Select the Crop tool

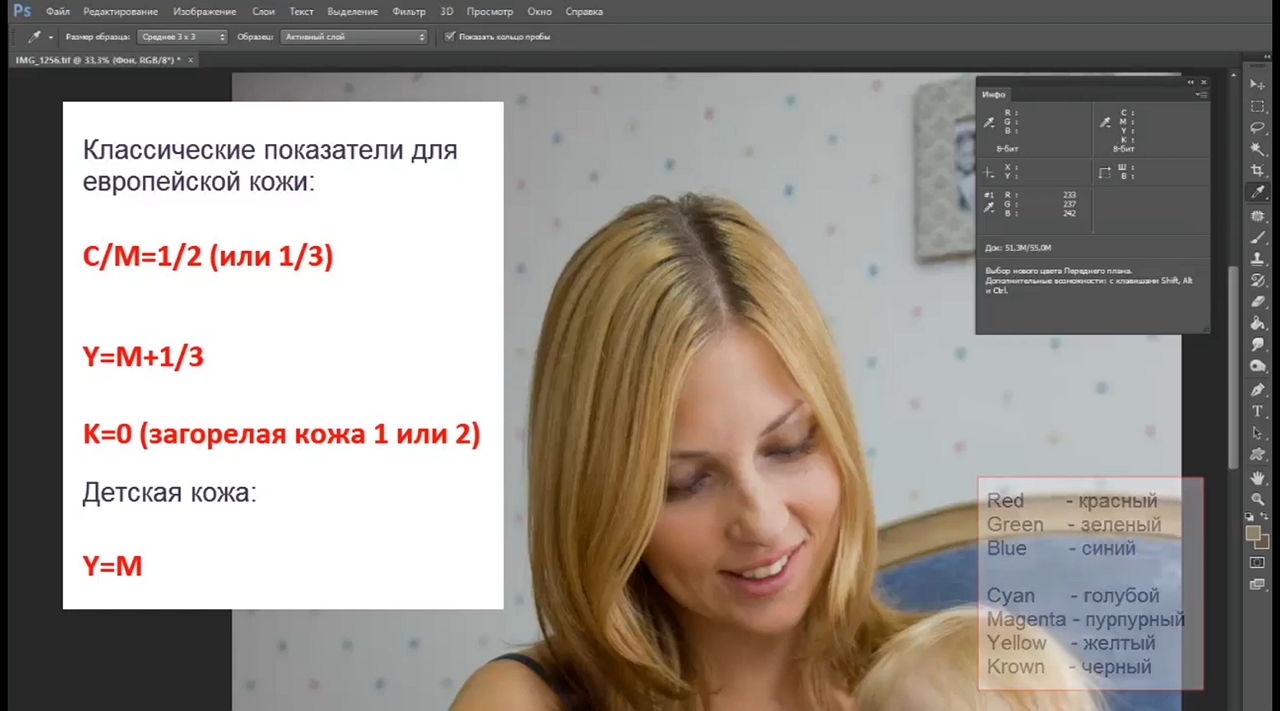click(1258, 171)
